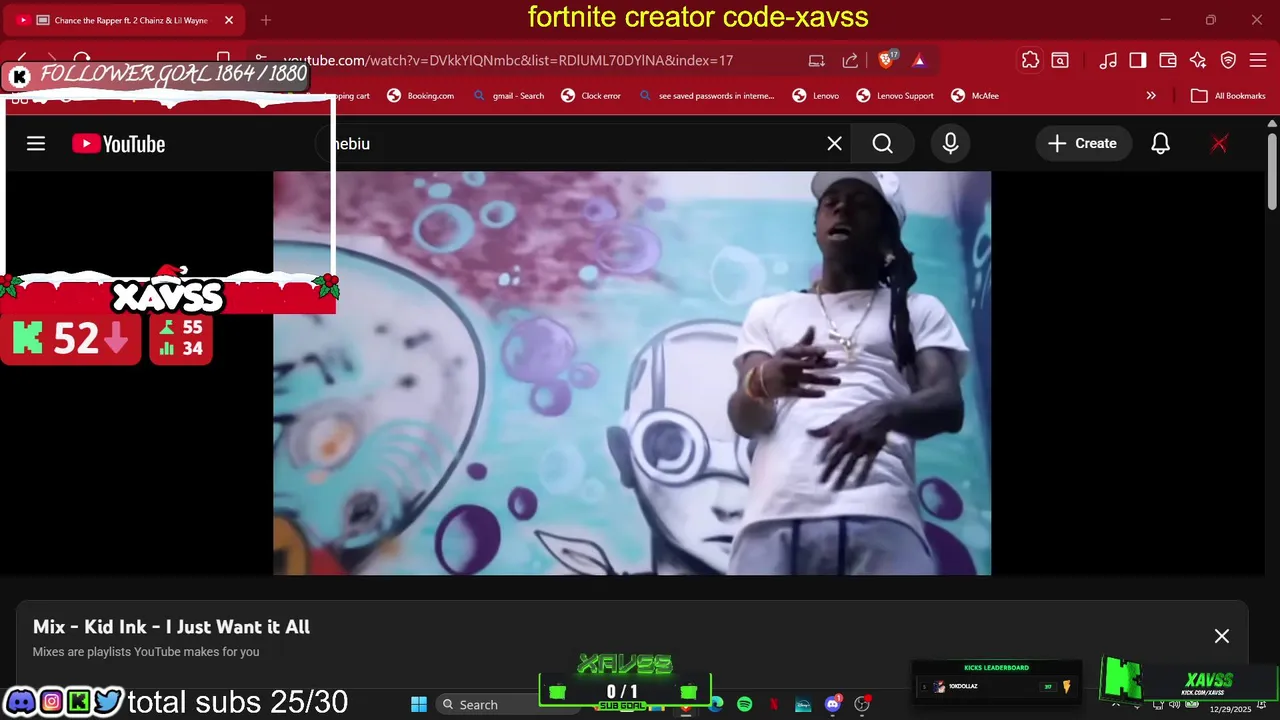Open the OBS icon on the taskbar
This screenshot has height=720, width=1280.
point(862,704)
